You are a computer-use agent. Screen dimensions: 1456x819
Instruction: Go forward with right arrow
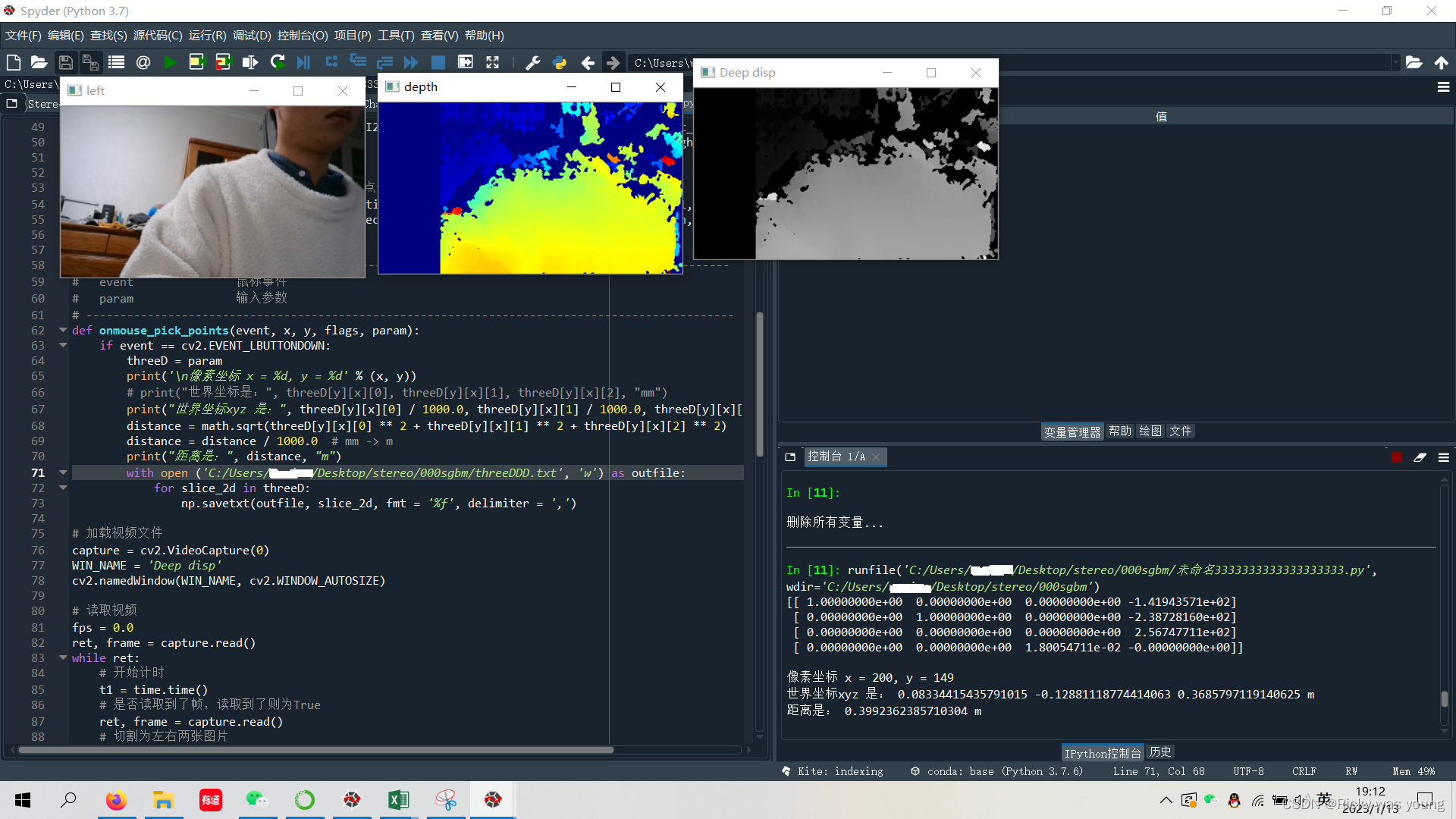[x=613, y=63]
